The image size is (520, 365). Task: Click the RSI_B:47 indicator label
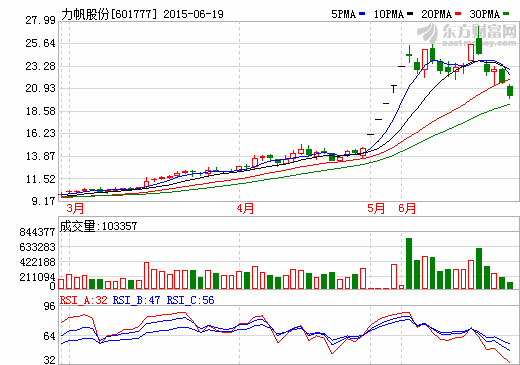[x=136, y=300]
